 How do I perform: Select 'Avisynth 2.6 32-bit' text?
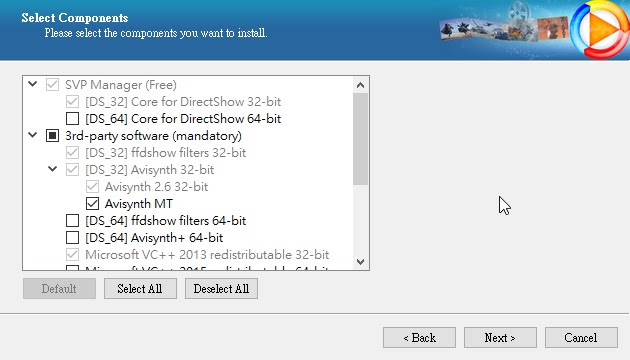pyautogui.click(x=156, y=186)
